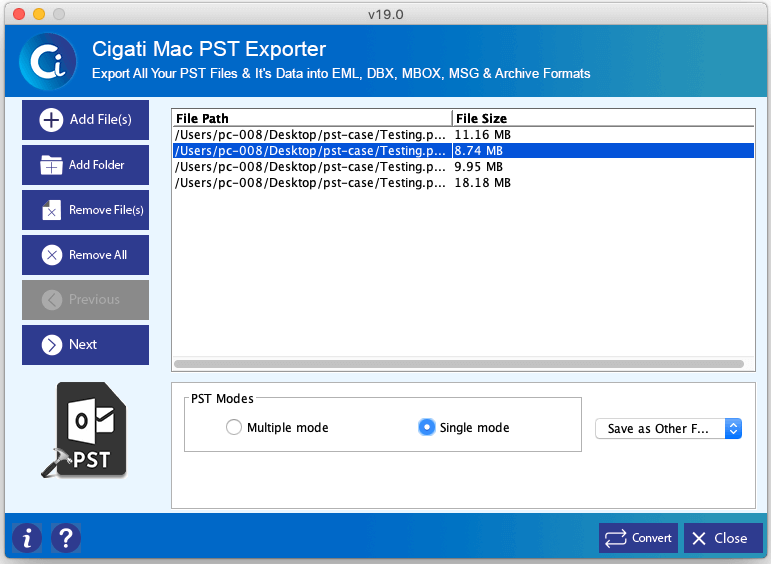Click the File Path column header
This screenshot has width=771, height=564.
[312, 119]
